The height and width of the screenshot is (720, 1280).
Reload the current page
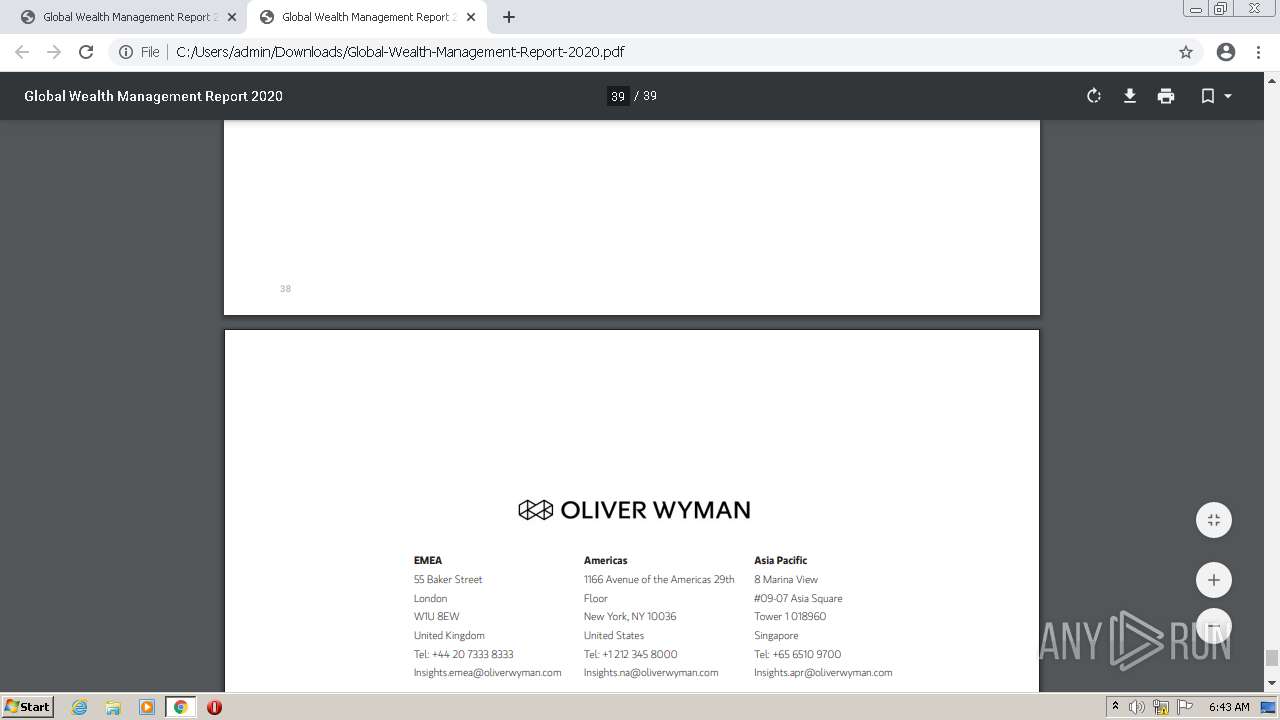(86, 52)
